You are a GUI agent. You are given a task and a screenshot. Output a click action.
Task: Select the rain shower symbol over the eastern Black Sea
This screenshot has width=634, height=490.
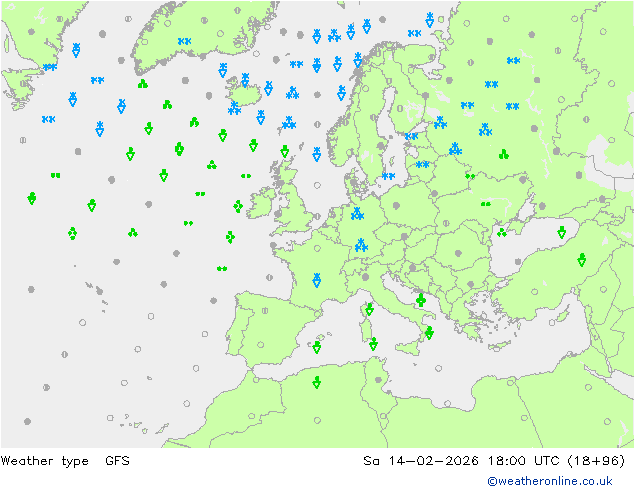(561, 232)
